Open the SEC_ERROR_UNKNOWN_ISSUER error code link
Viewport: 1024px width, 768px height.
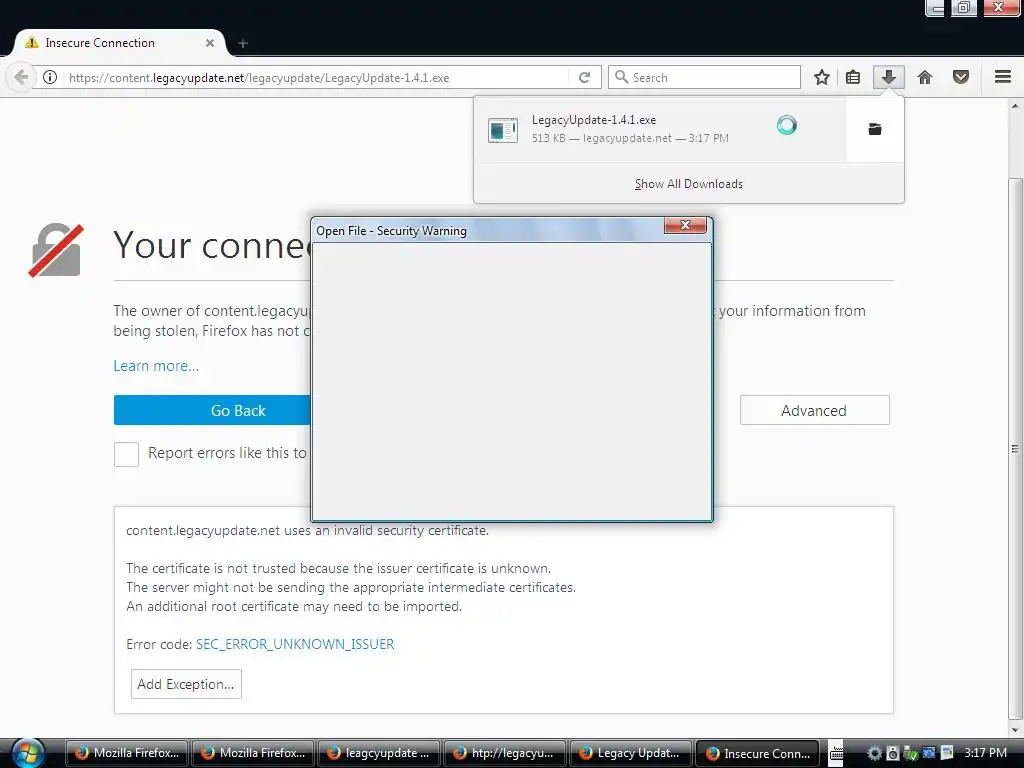click(295, 644)
